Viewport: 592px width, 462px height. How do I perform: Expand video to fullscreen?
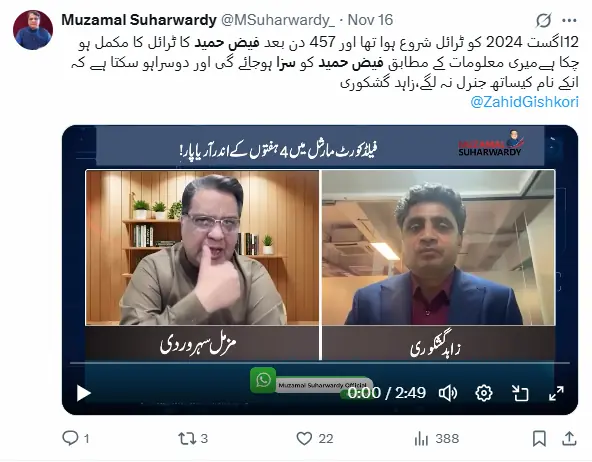(556, 393)
